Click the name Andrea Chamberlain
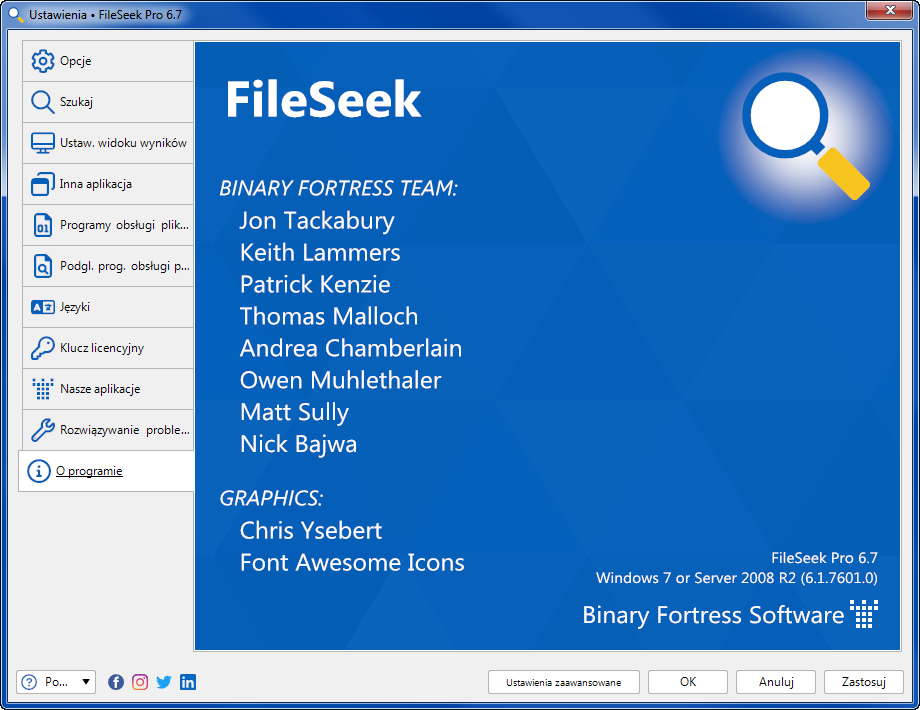This screenshot has height=710, width=920. tap(351, 349)
